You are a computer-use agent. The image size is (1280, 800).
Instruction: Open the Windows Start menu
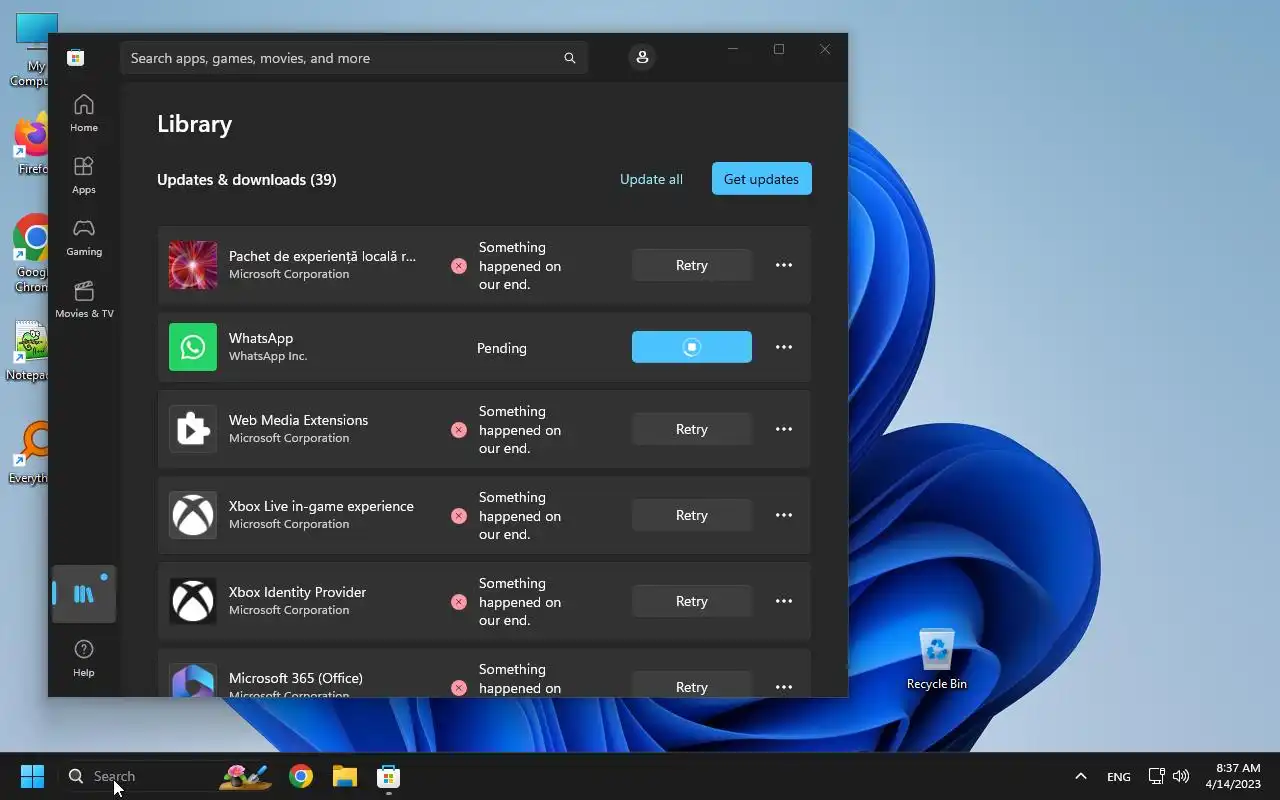click(x=32, y=776)
